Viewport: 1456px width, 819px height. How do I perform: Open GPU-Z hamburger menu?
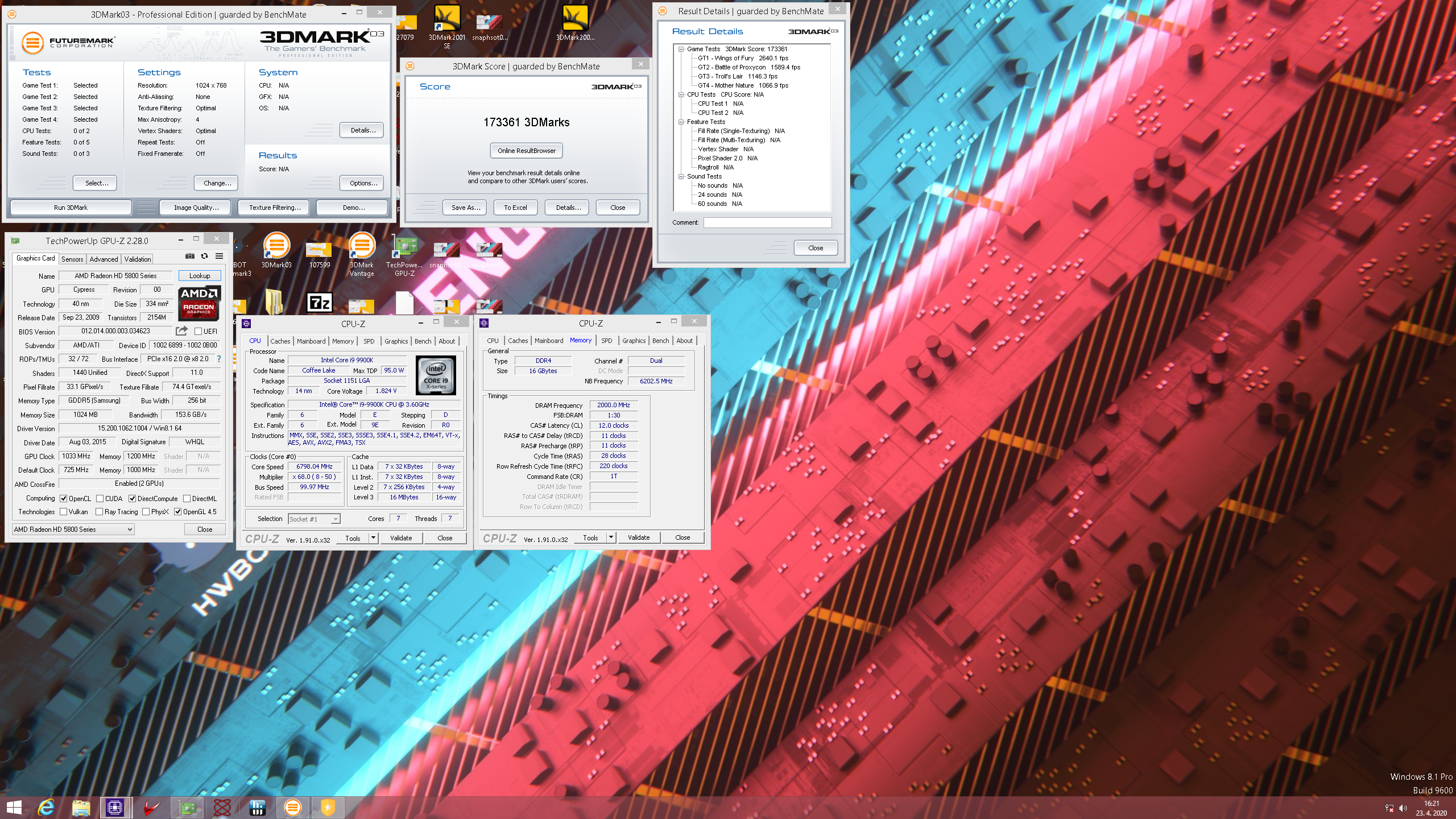(x=219, y=257)
